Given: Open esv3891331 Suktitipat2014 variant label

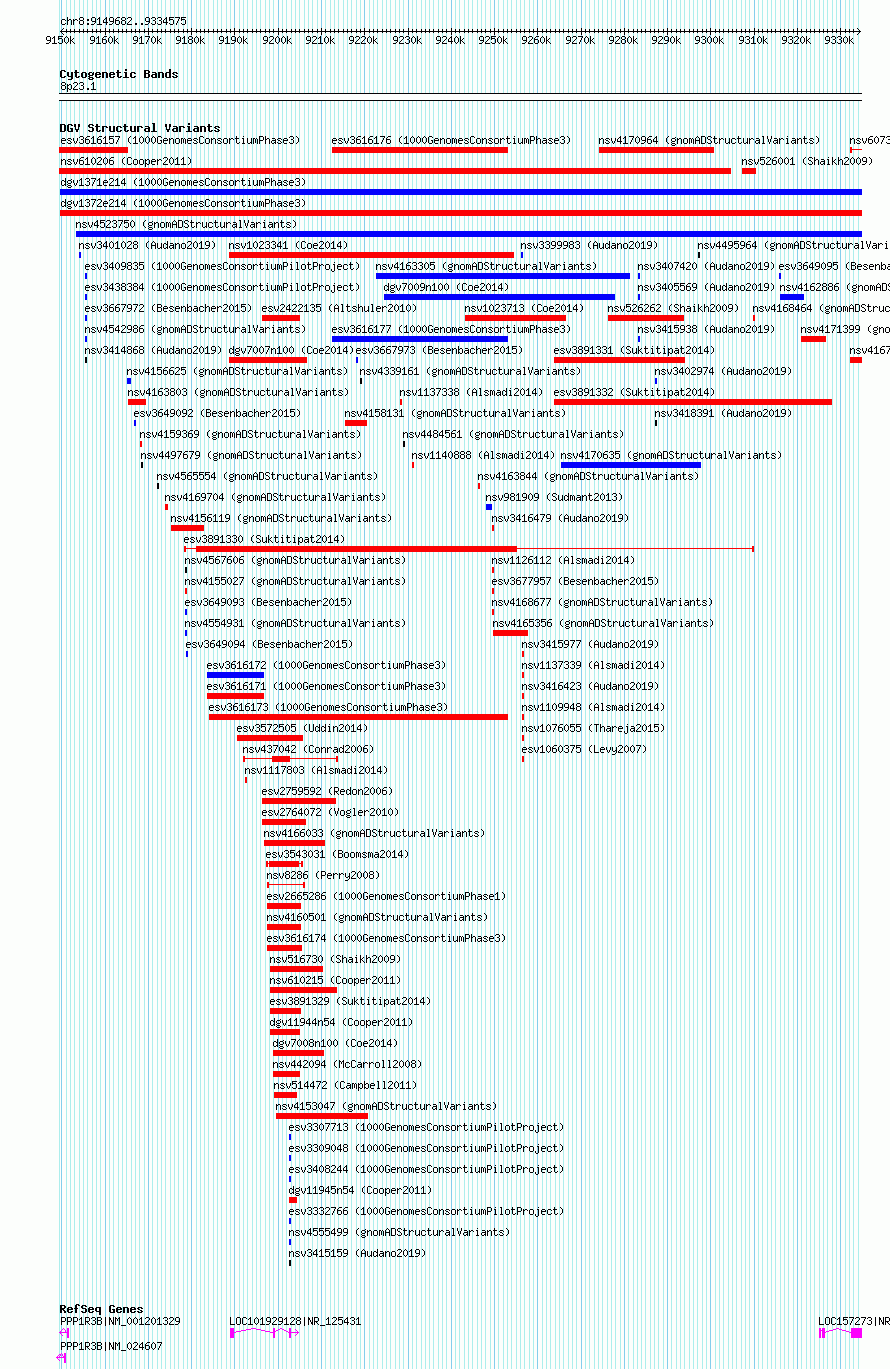Looking at the screenshot, I should point(635,350).
